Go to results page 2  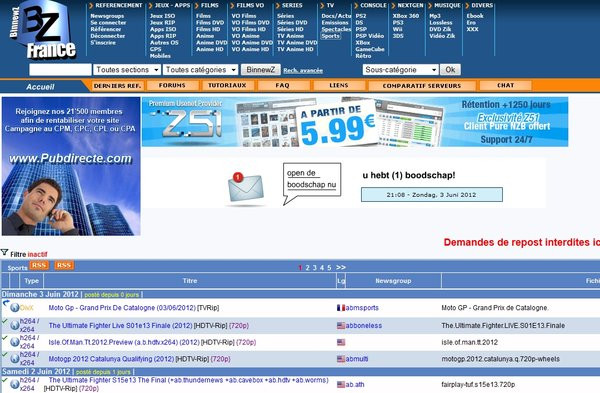[307, 267]
